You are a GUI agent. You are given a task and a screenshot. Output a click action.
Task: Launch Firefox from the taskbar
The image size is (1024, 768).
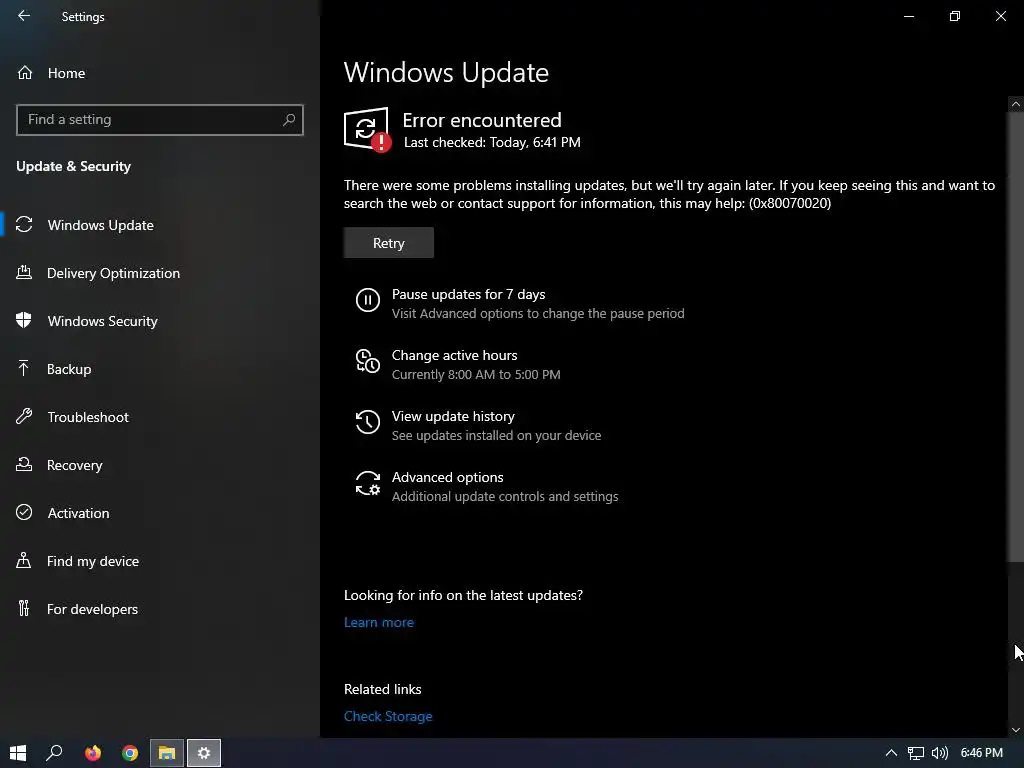[93, 753]
